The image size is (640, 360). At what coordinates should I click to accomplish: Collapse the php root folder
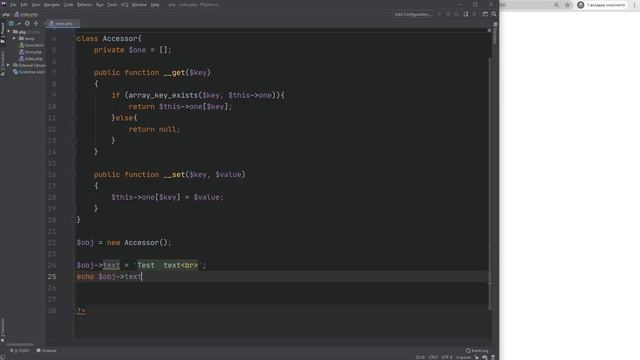pyautogui.click(x=9, y=31)
